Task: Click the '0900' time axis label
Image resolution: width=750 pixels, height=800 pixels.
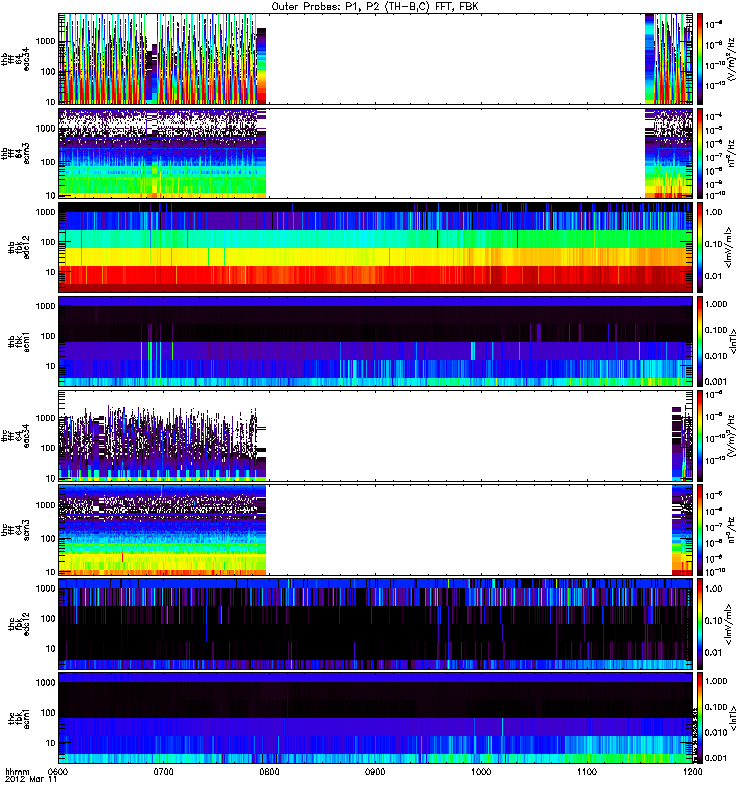Action: coord(375,772)
